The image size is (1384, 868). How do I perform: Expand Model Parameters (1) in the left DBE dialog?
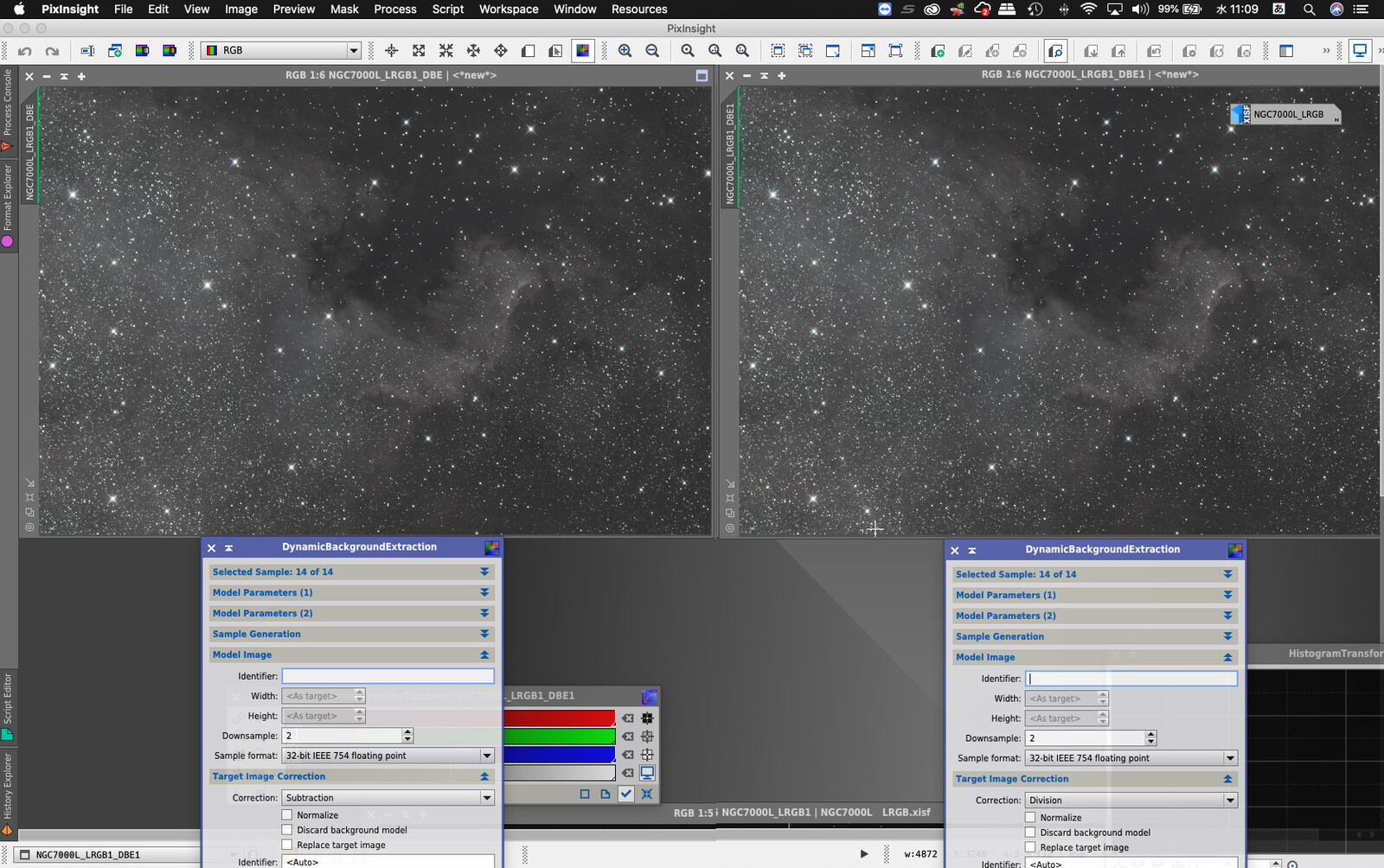tap(484, 593)
